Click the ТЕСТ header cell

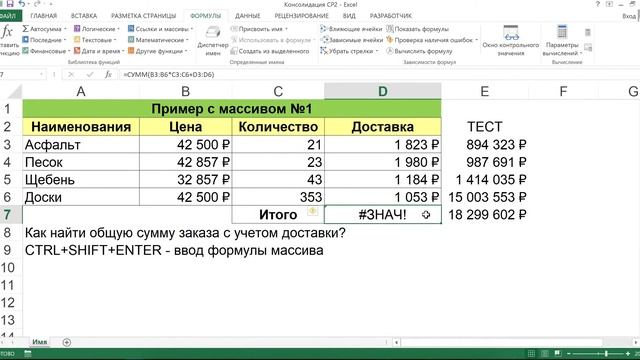(x=484, y=127)
